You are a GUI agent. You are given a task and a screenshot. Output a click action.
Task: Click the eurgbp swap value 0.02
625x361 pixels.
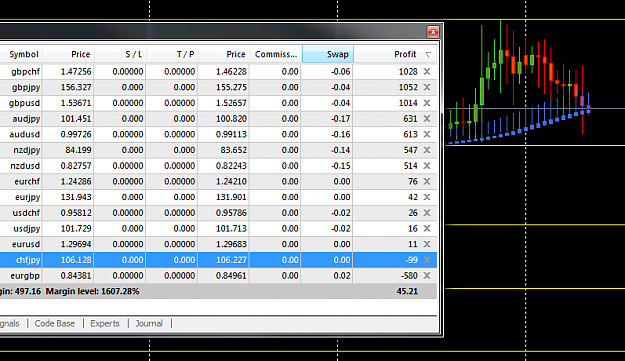[x=342, y=275]
